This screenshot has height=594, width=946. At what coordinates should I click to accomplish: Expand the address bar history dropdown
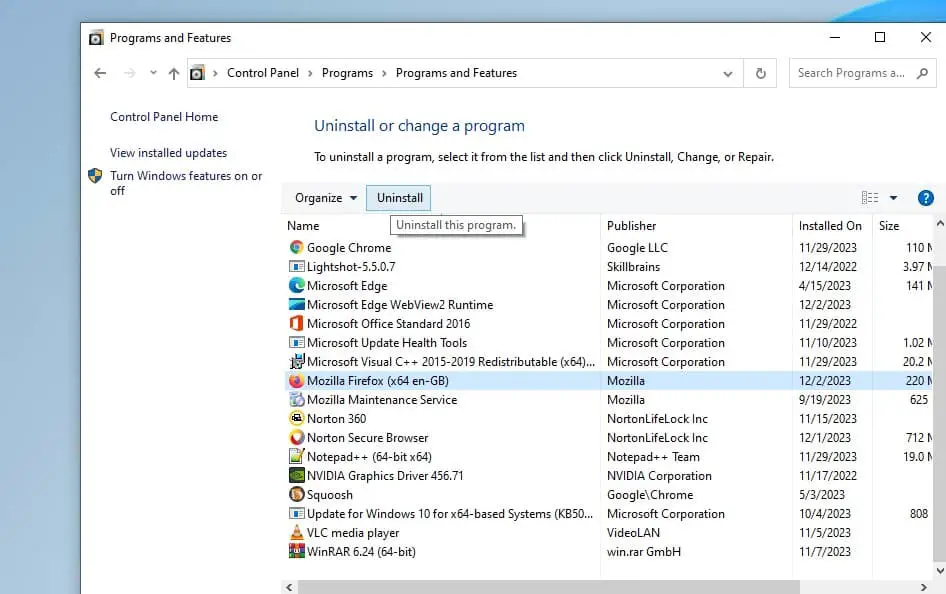[x=729, y=73]
